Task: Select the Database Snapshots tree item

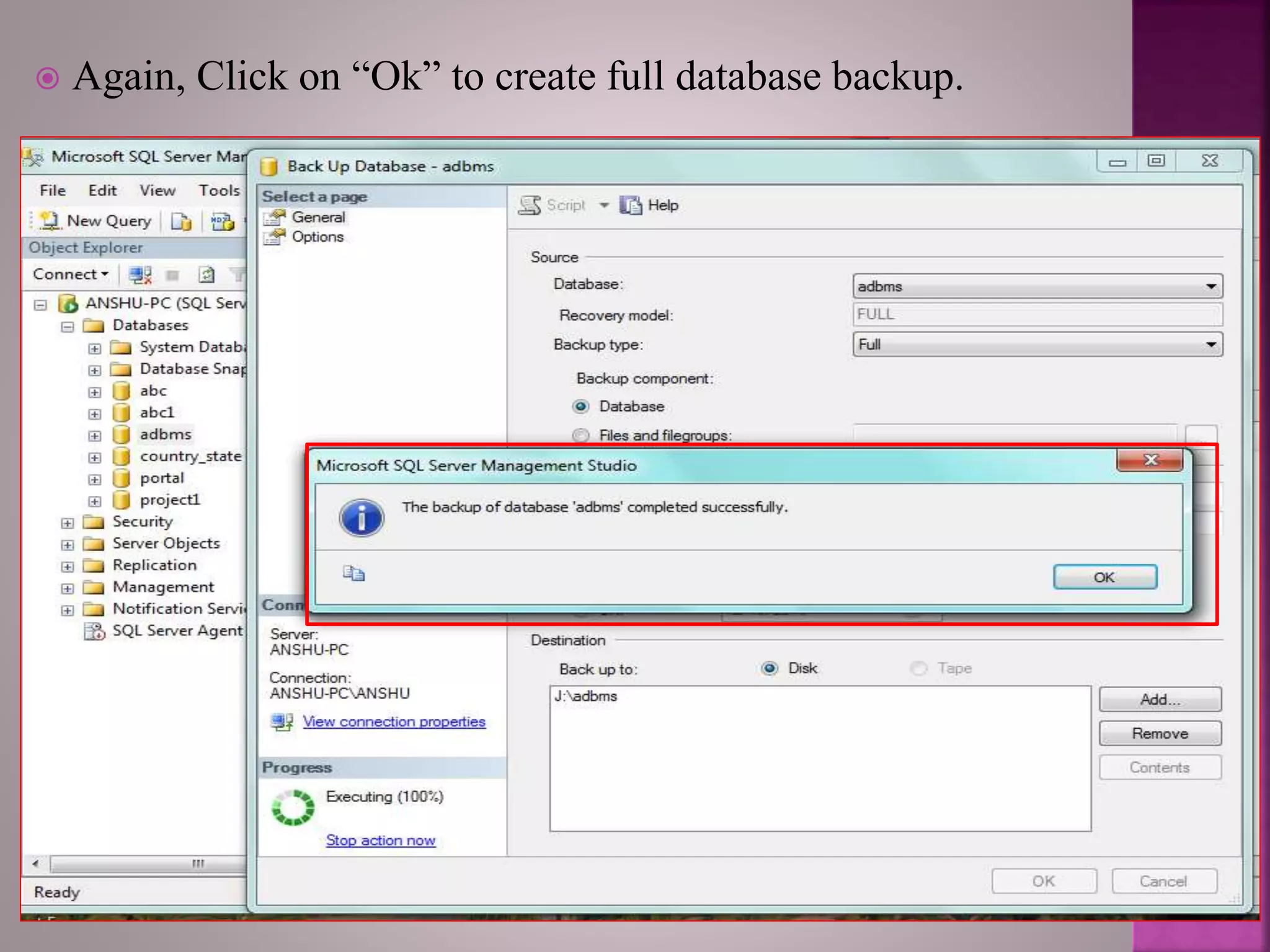Action: (192, 369)
